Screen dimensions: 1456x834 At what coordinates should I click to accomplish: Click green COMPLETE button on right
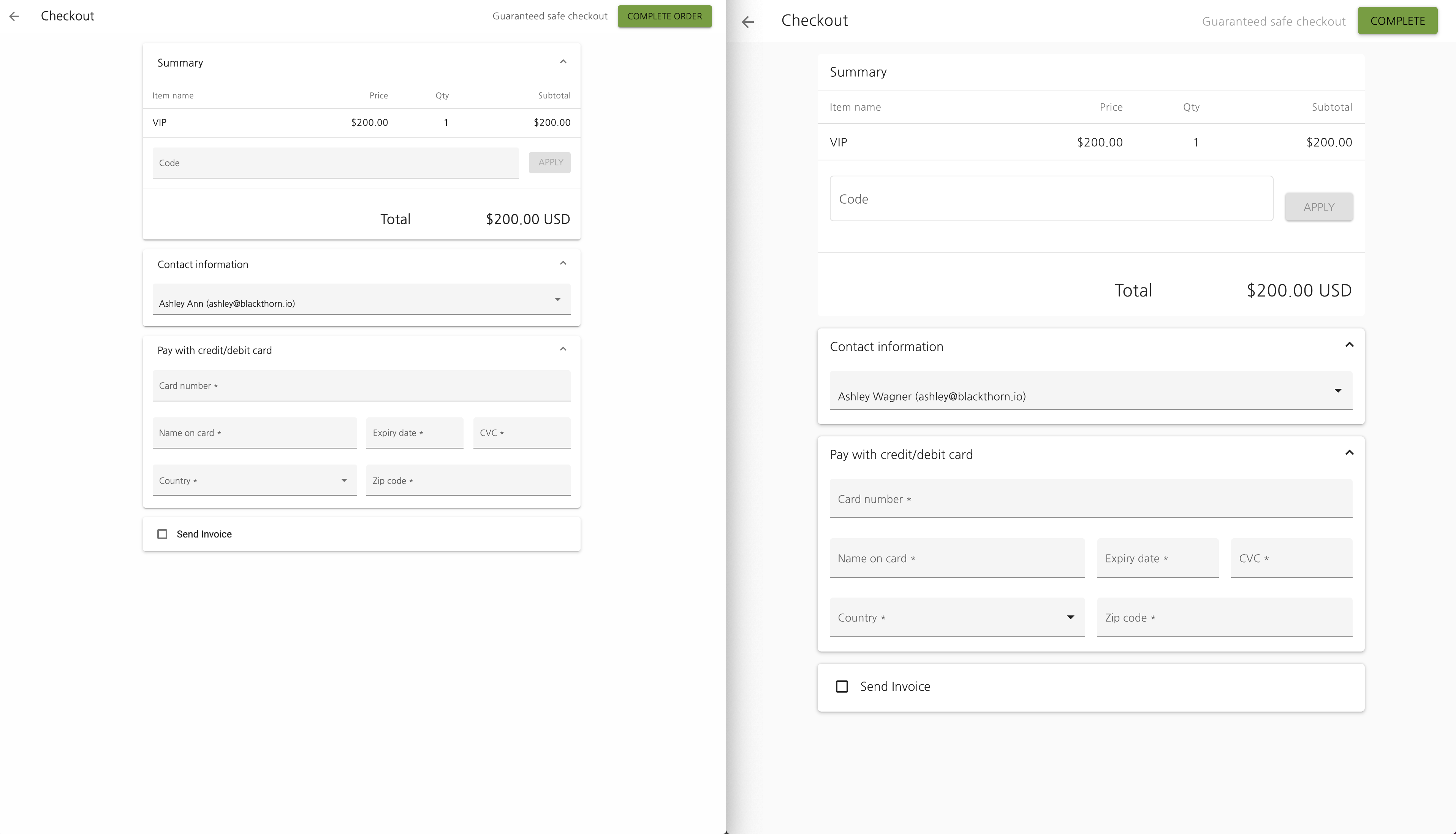(x=1397, y=21)
